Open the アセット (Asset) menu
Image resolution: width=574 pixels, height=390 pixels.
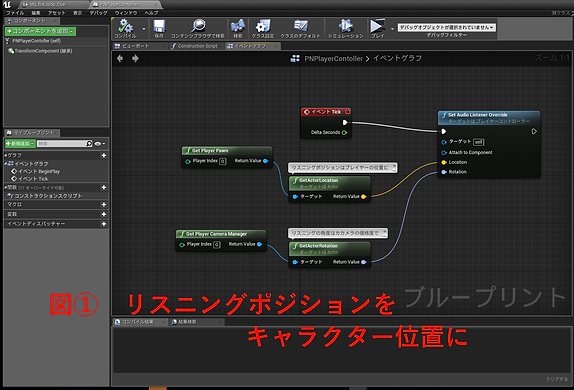(x=56, y=13)
